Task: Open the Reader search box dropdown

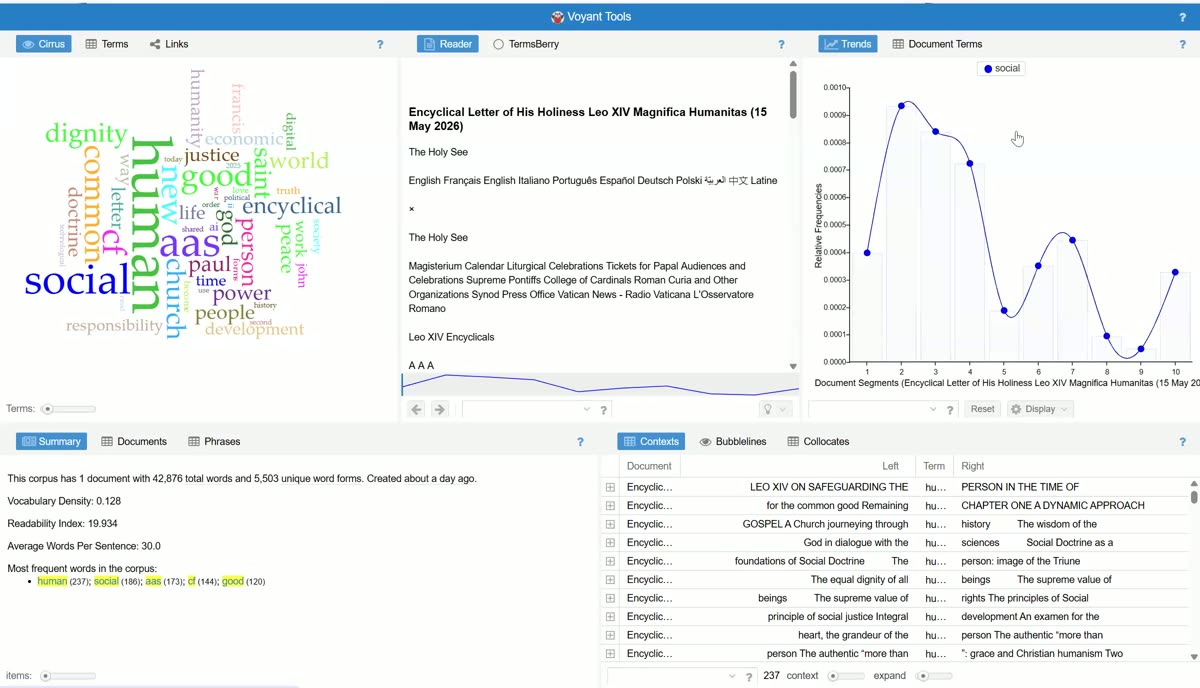Action: pyautogui.click(x=587, y=409)
